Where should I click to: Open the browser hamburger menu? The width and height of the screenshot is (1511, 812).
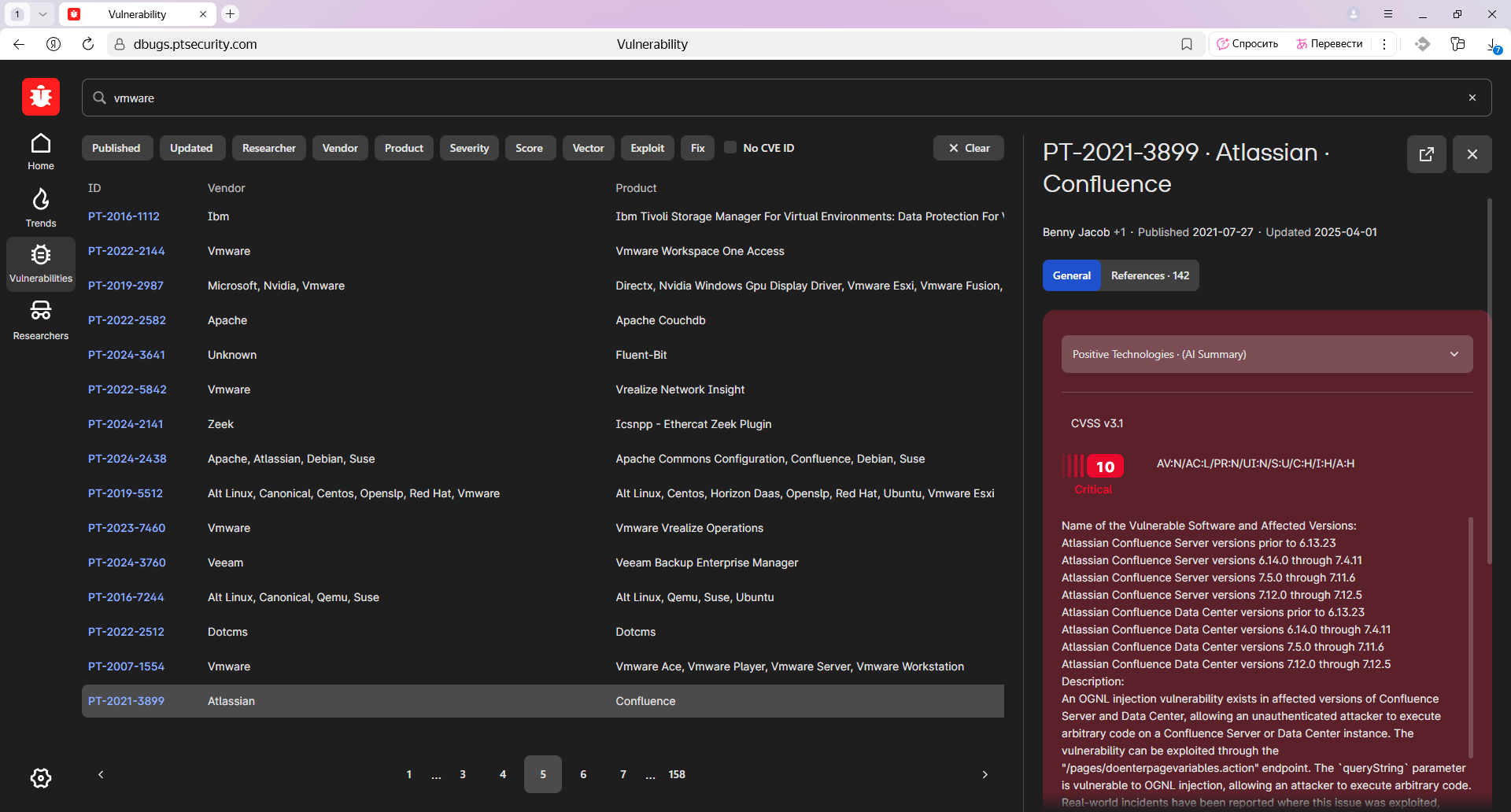click(1388, 14)
